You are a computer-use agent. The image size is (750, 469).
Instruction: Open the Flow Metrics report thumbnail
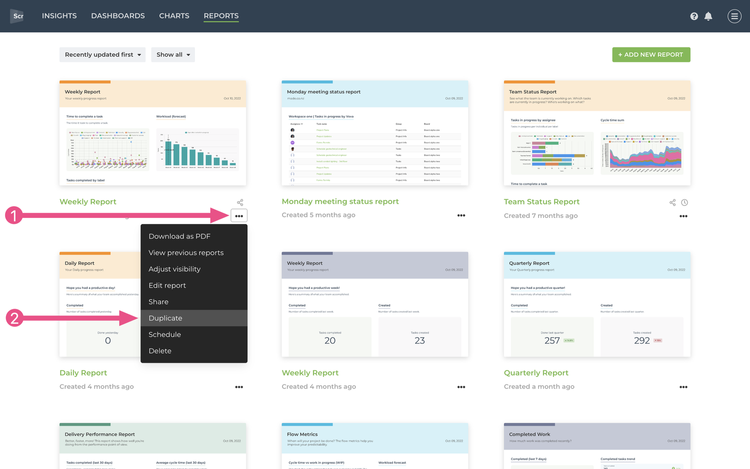(x=375, y=446)
